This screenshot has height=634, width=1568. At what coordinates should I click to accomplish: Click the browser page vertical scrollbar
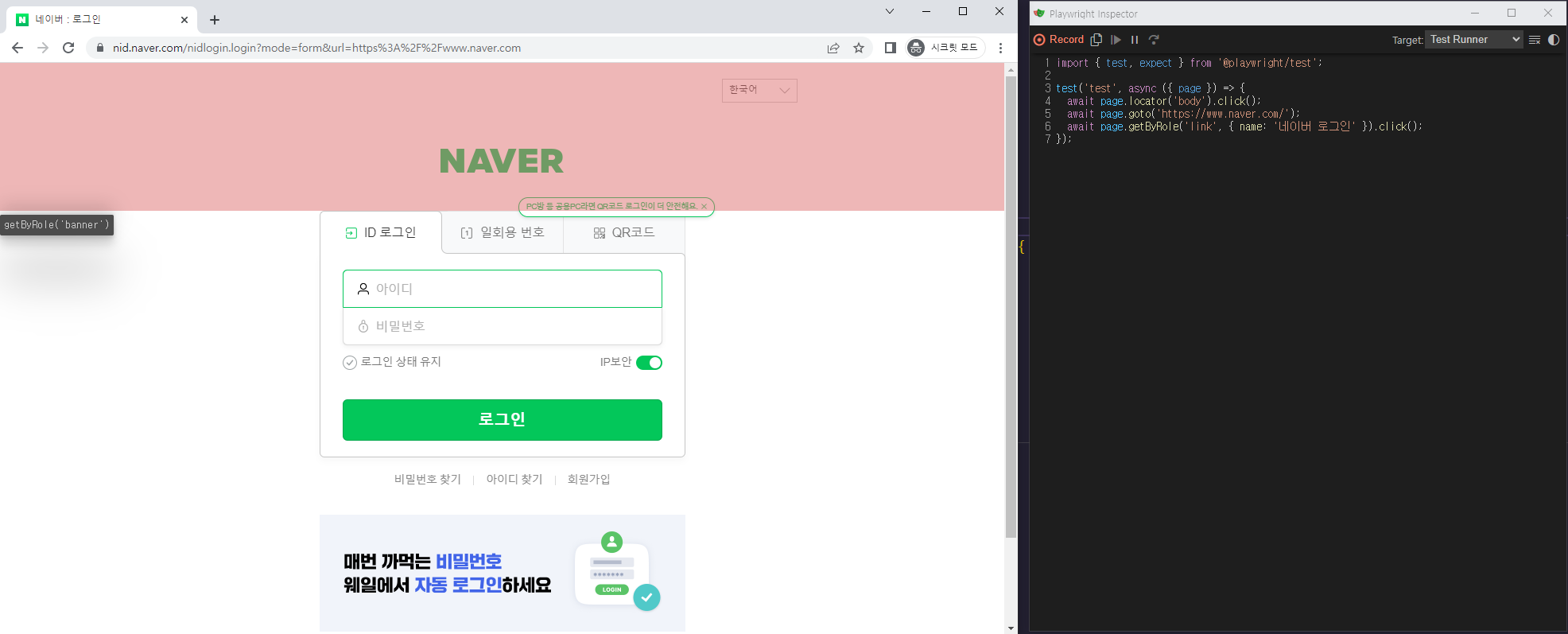pyautogui.click(x=1011, y=306)
